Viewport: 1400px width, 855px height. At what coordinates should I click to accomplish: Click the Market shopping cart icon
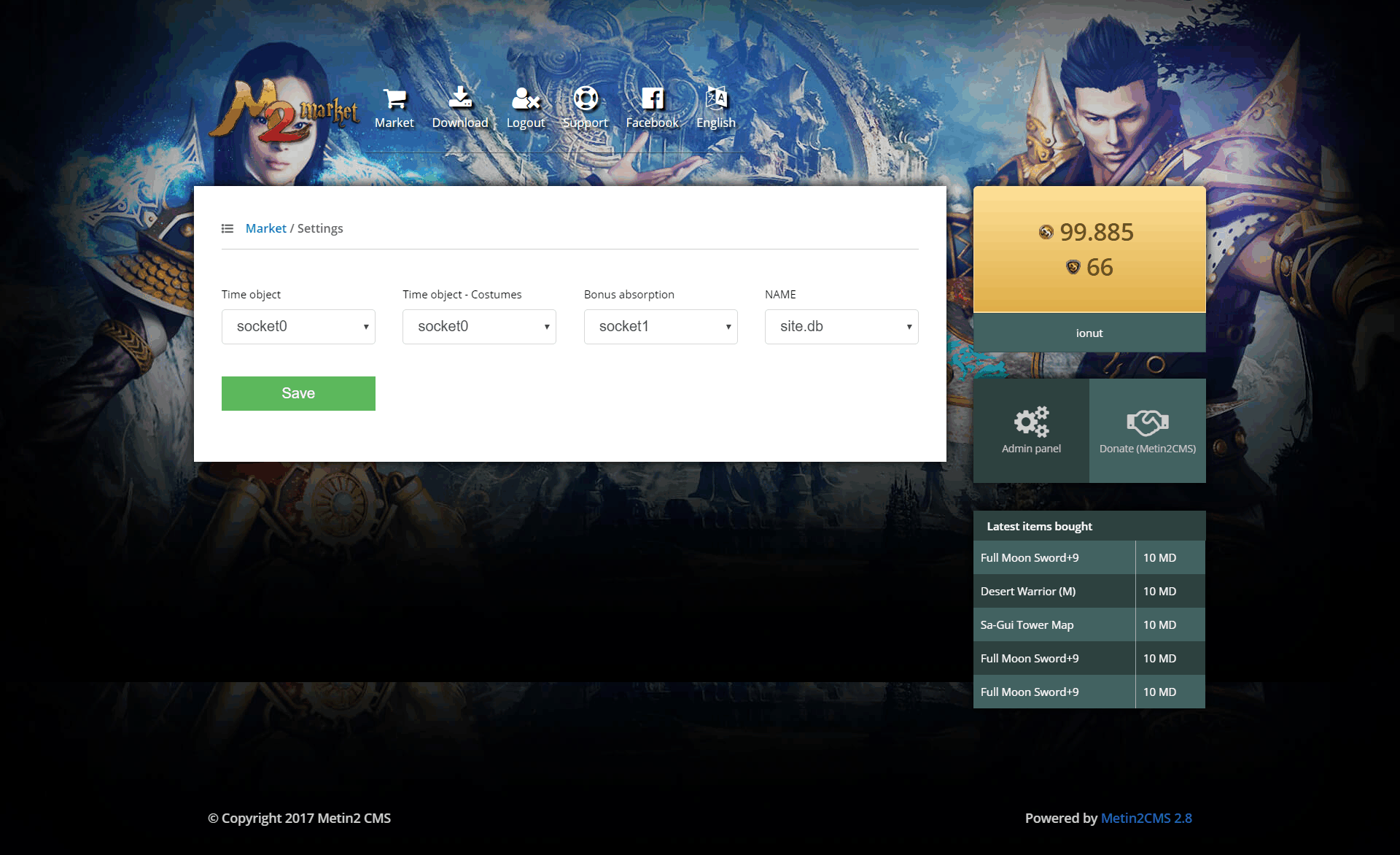394,98
